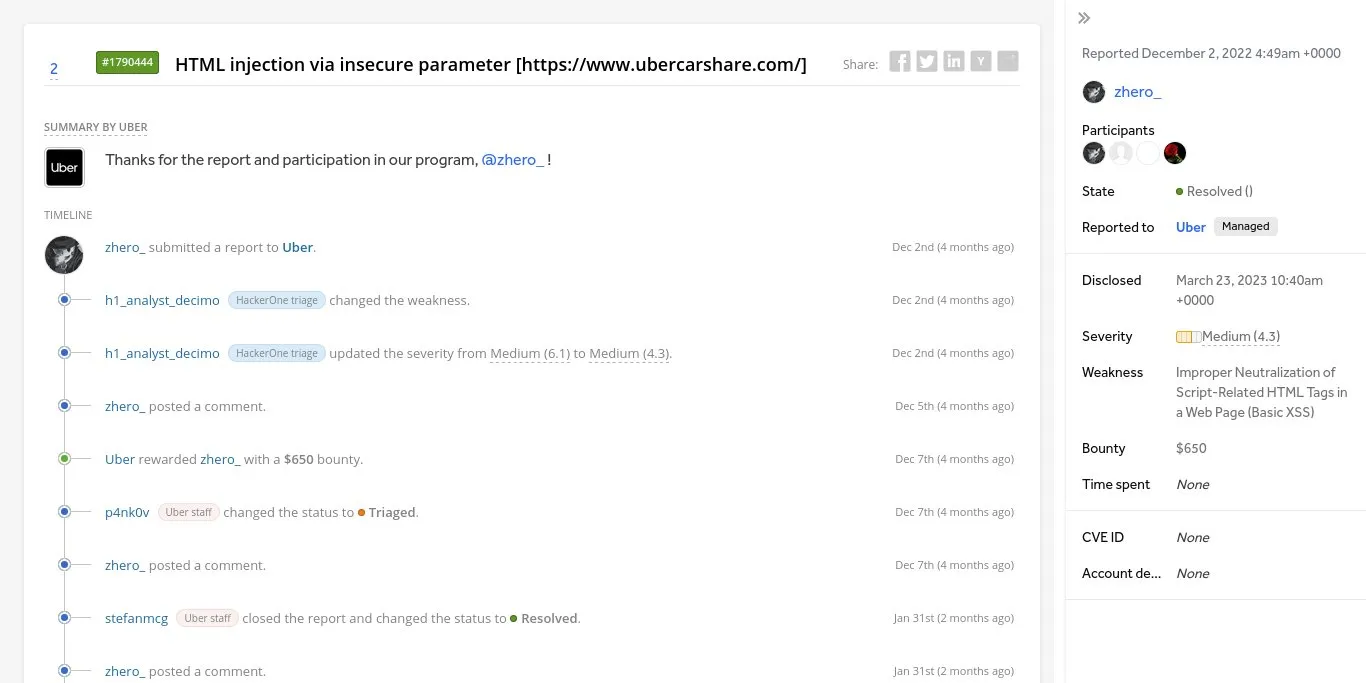Viewport: 1366px width, 683px height.
Task: Open the rose avatar participant profile
Action: pyautogui.click(x=1175, y=153)
